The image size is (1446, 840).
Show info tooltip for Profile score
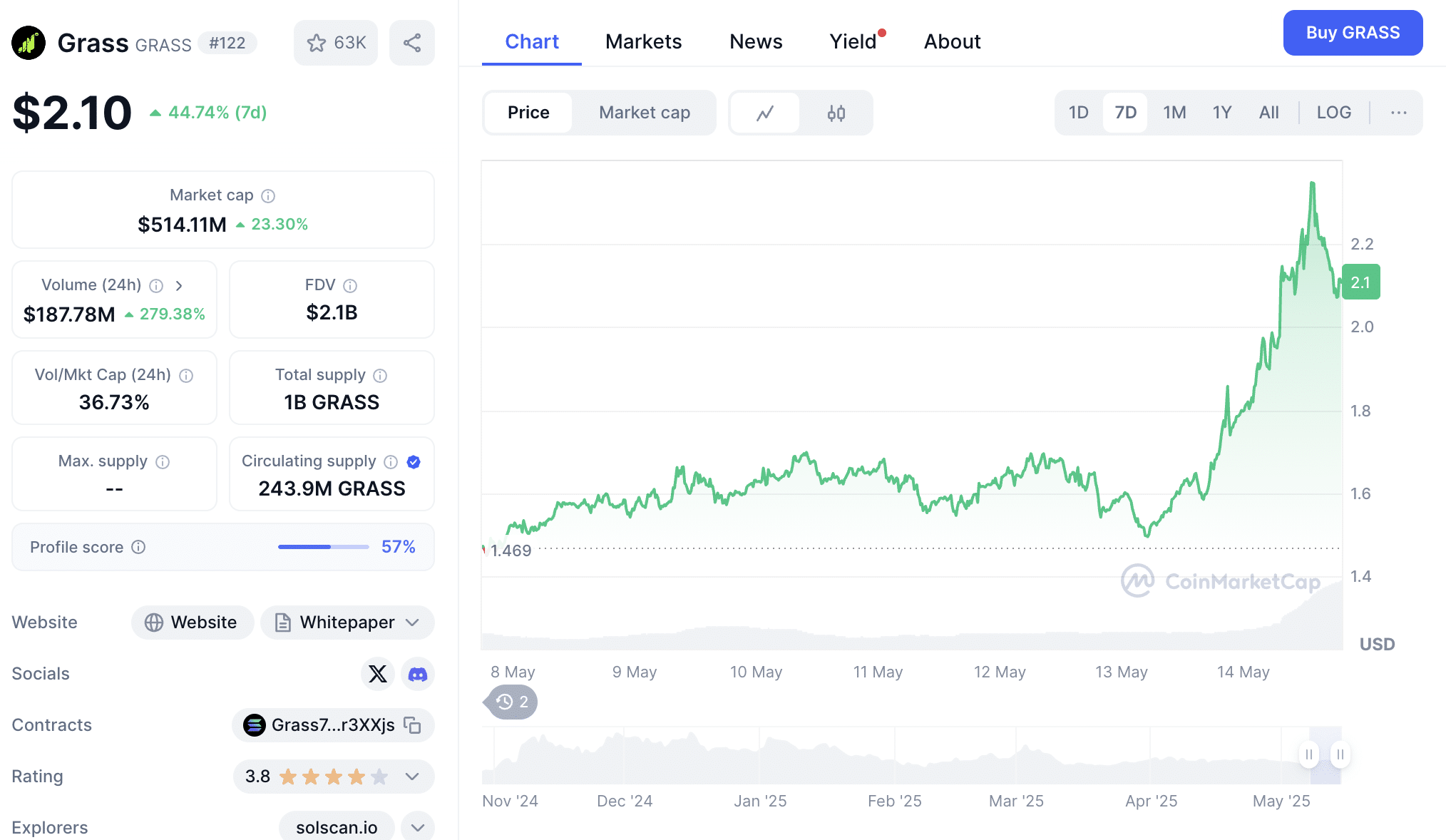139,547
